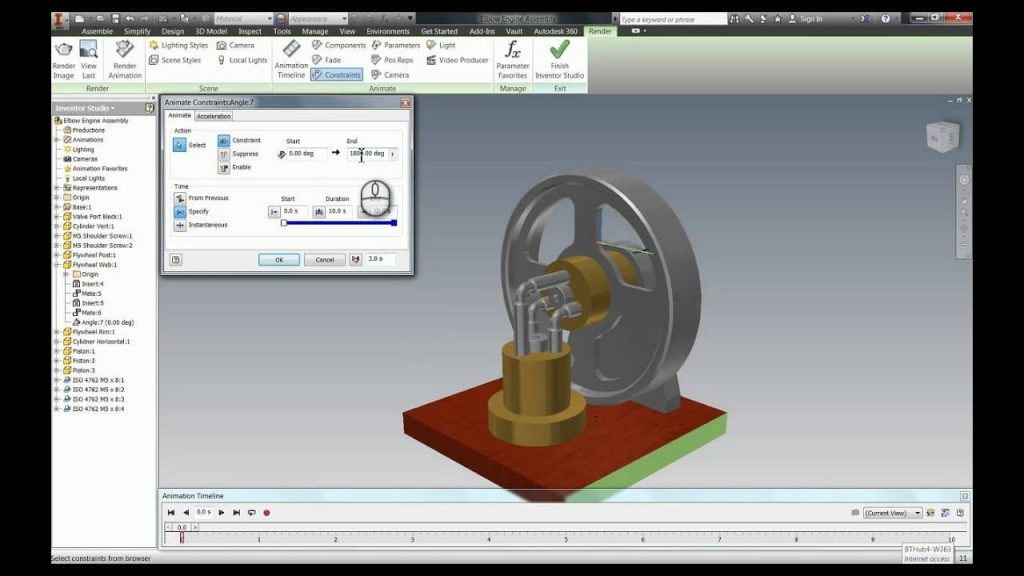This screenshot has height=576, width=1024.
Task: Select Animate Components tool
Action: point(338,45)
